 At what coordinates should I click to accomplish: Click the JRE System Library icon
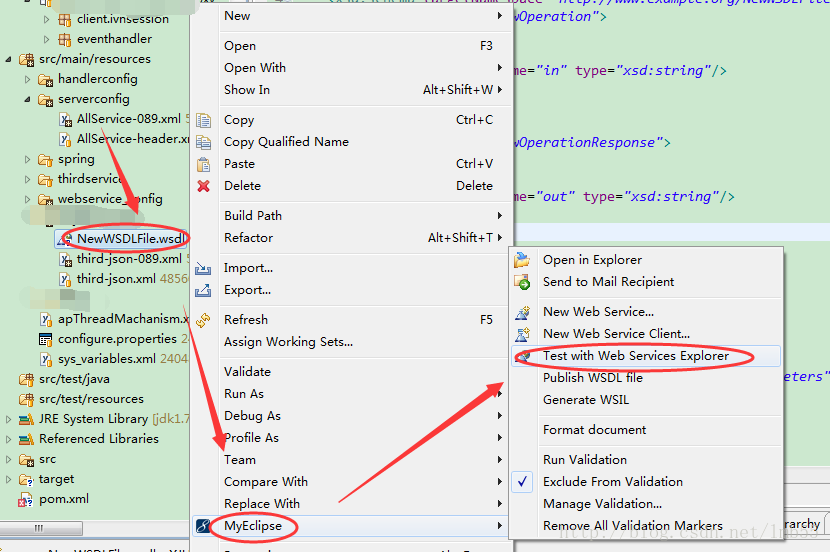click(26, 419)
